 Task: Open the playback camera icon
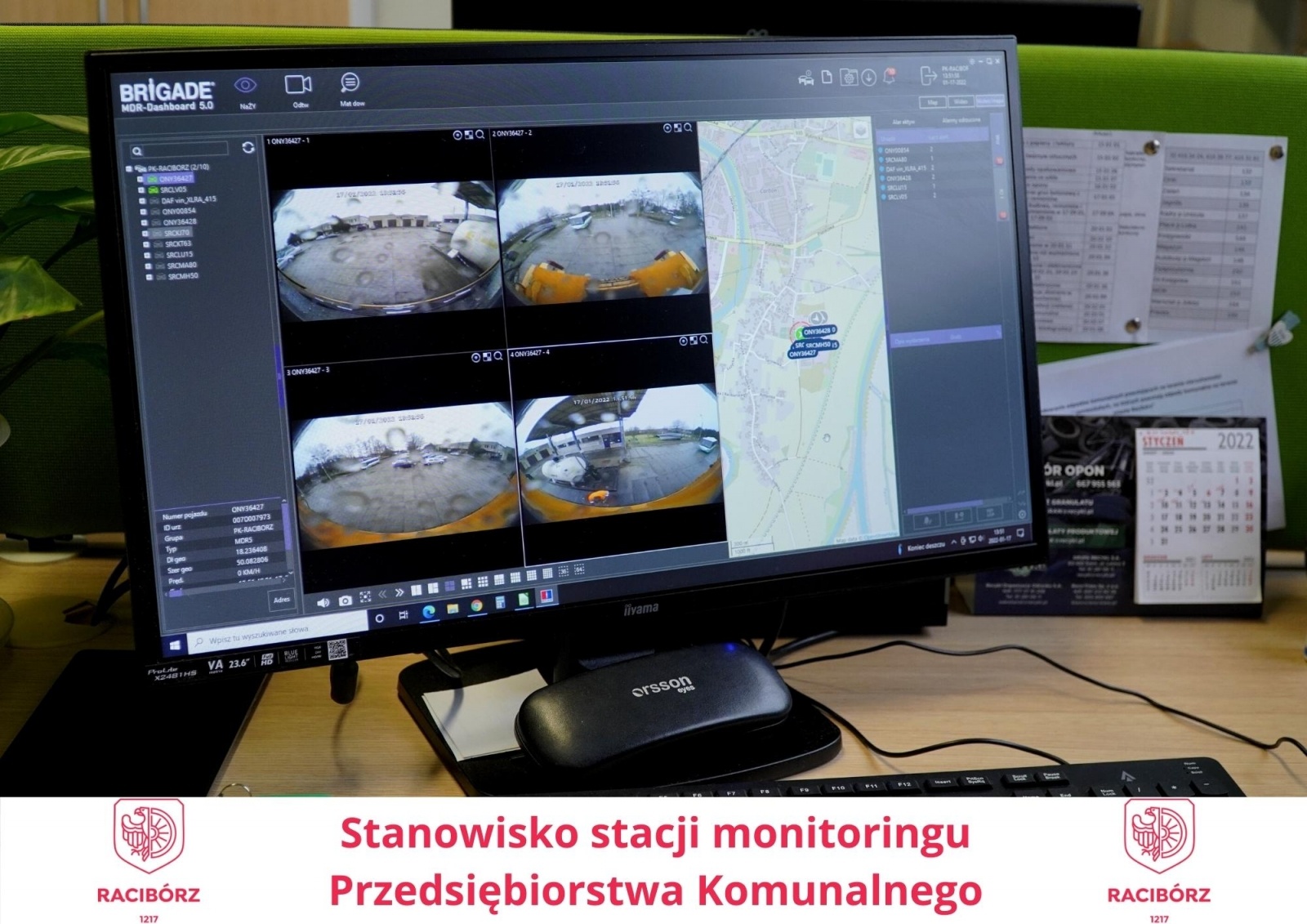pyautogui.click(x=298, y=84)
